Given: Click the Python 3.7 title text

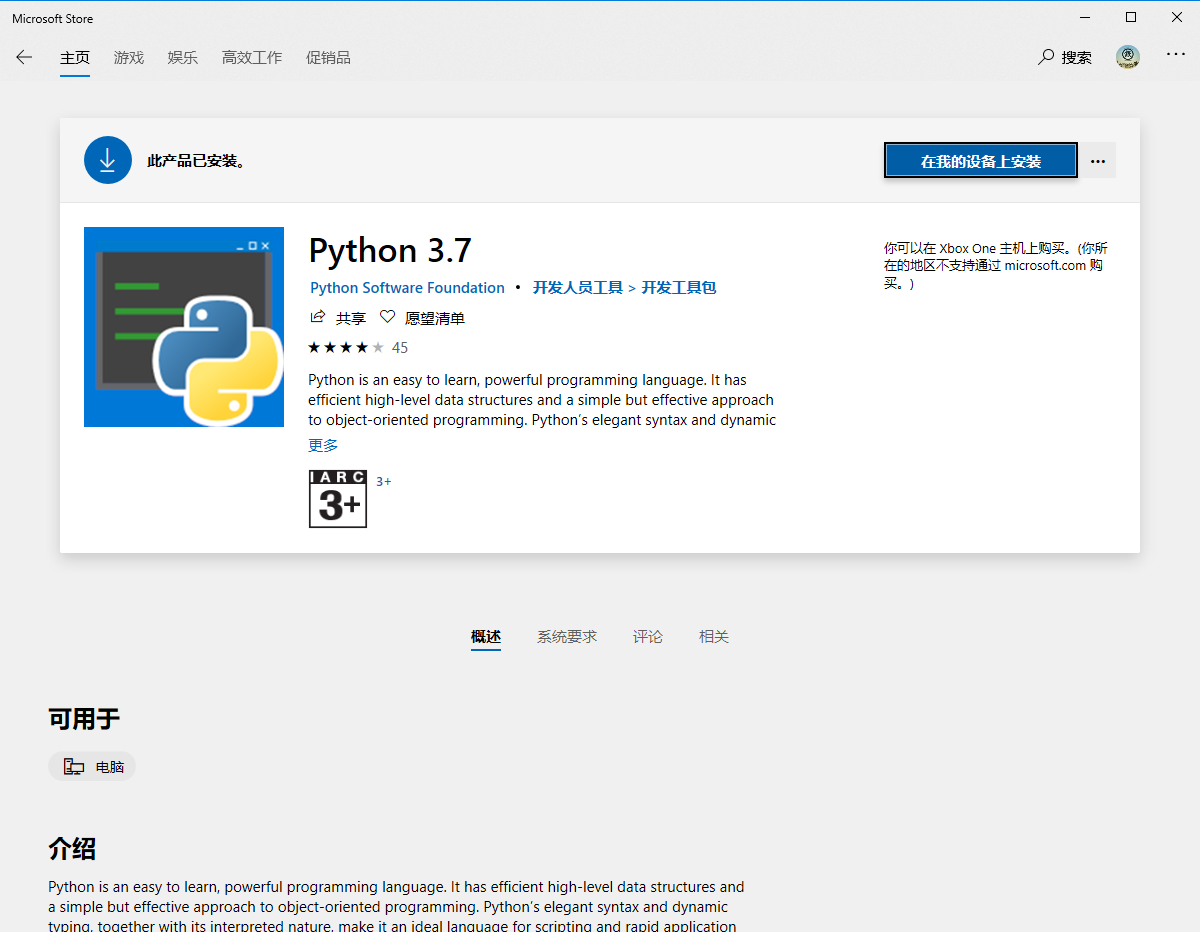Looking at the screenshot, I should tap(390, 250).
